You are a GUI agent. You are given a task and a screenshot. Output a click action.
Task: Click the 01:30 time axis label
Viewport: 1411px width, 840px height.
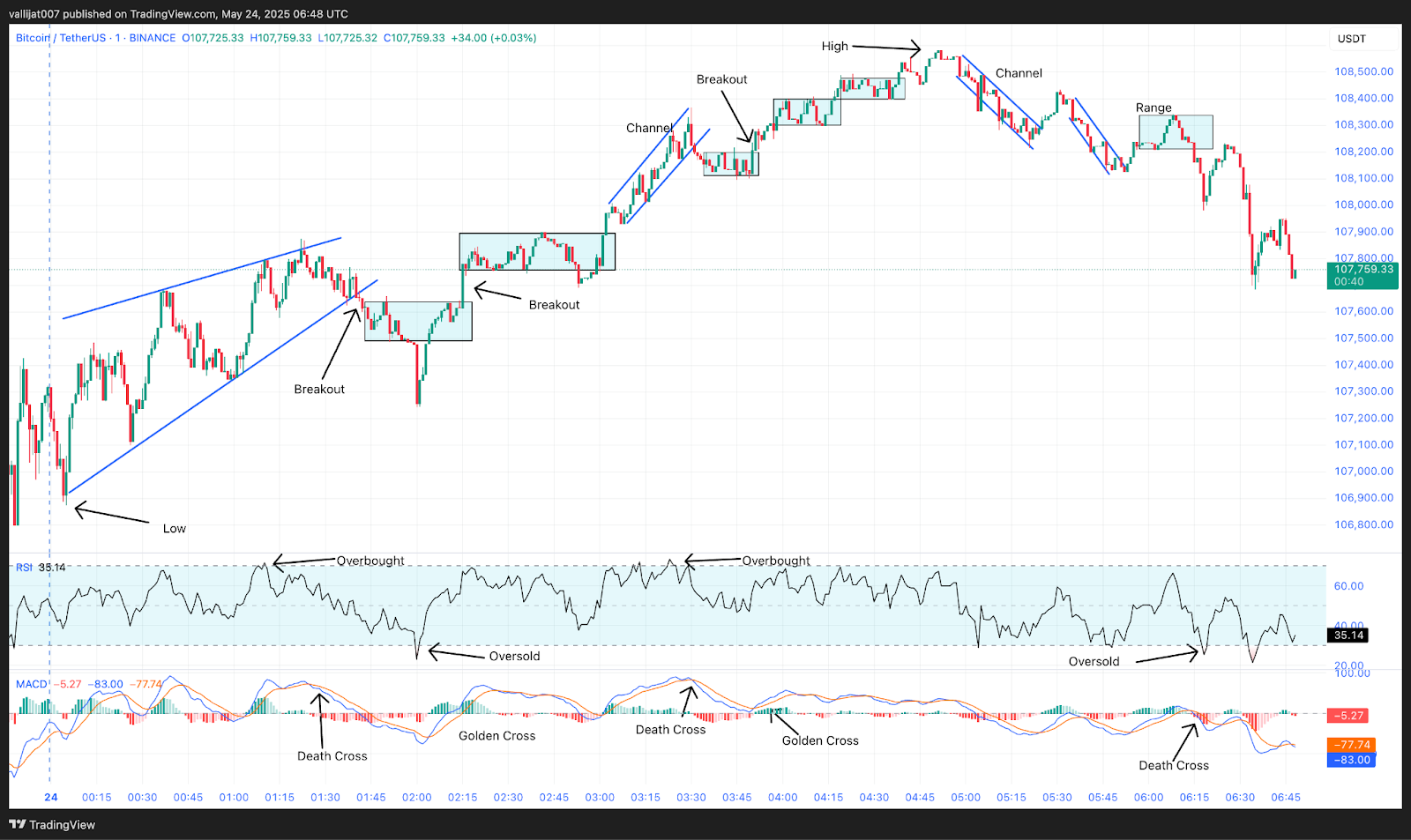325,797
